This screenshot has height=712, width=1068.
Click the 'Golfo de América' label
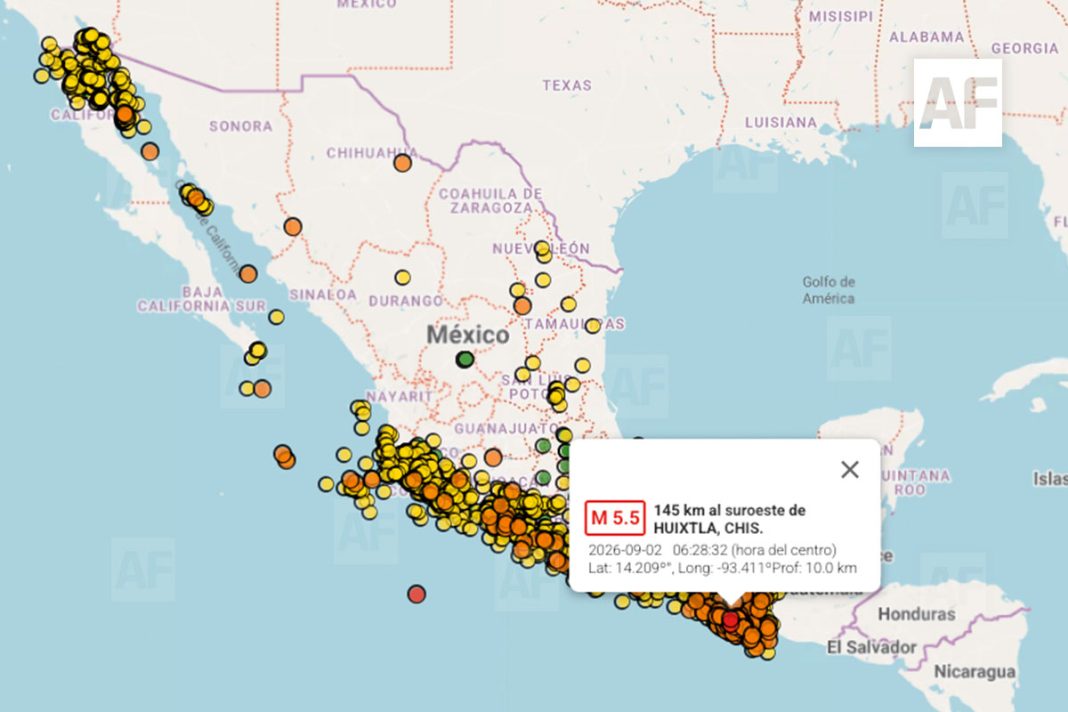pos(828,290)
